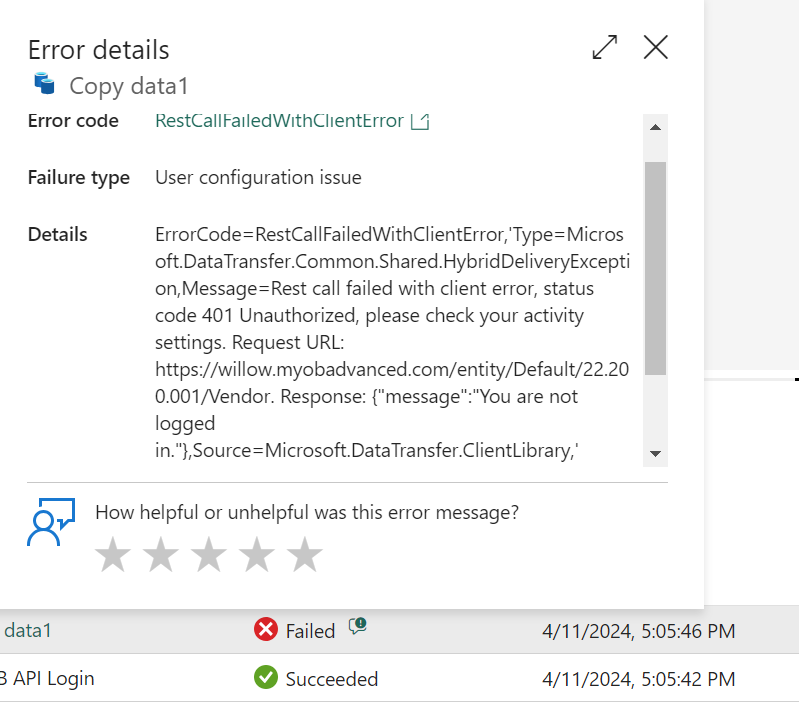Click the Copy data1 activity icon
Viewport: 799px width, 717px height.
click(x=45, y=84)
